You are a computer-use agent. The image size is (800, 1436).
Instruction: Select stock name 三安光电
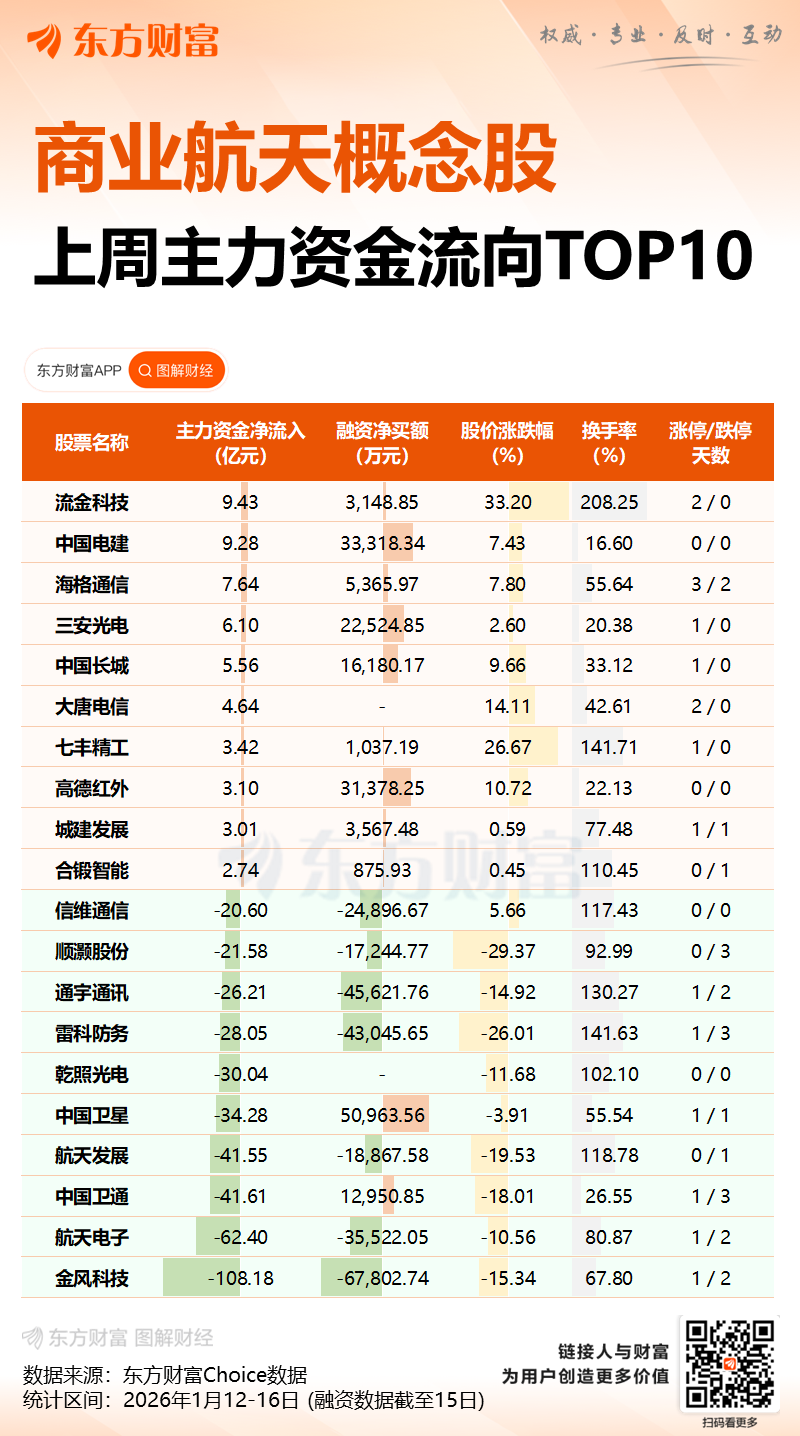91,625
